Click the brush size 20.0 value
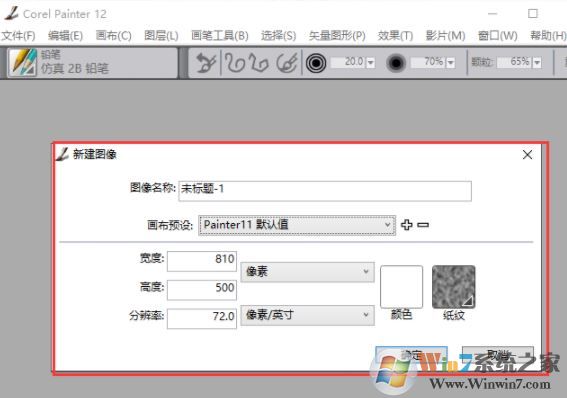Screen dimensions: 567x398 coord(349,62)
